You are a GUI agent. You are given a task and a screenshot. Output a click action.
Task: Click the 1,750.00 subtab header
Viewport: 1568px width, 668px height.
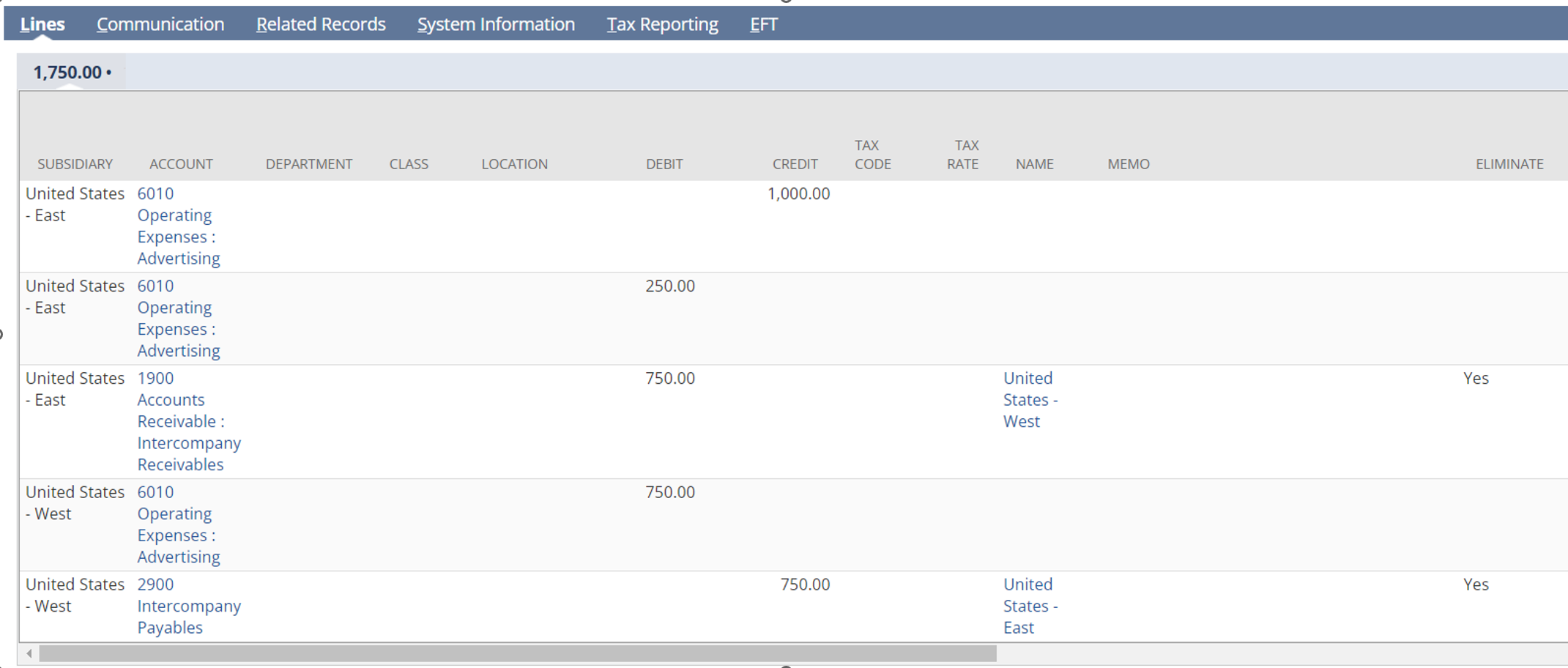[71, 73]
